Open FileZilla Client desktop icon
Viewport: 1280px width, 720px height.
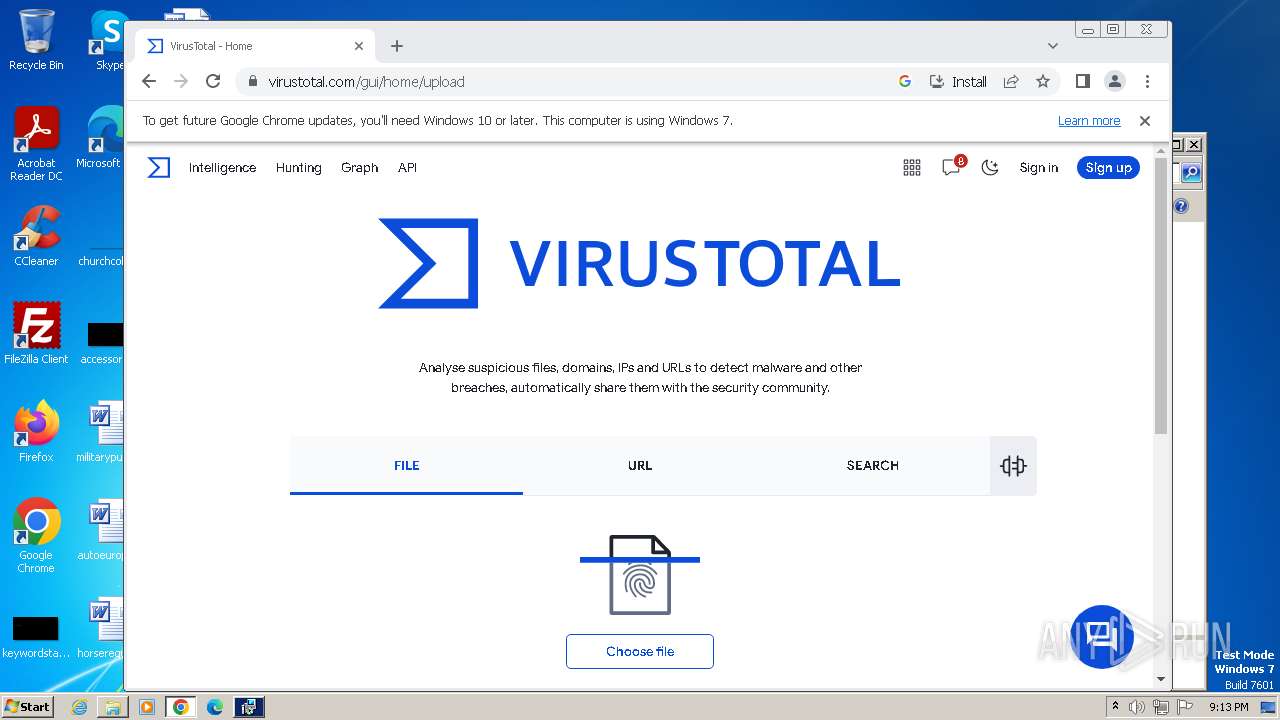tap(36, 333)
